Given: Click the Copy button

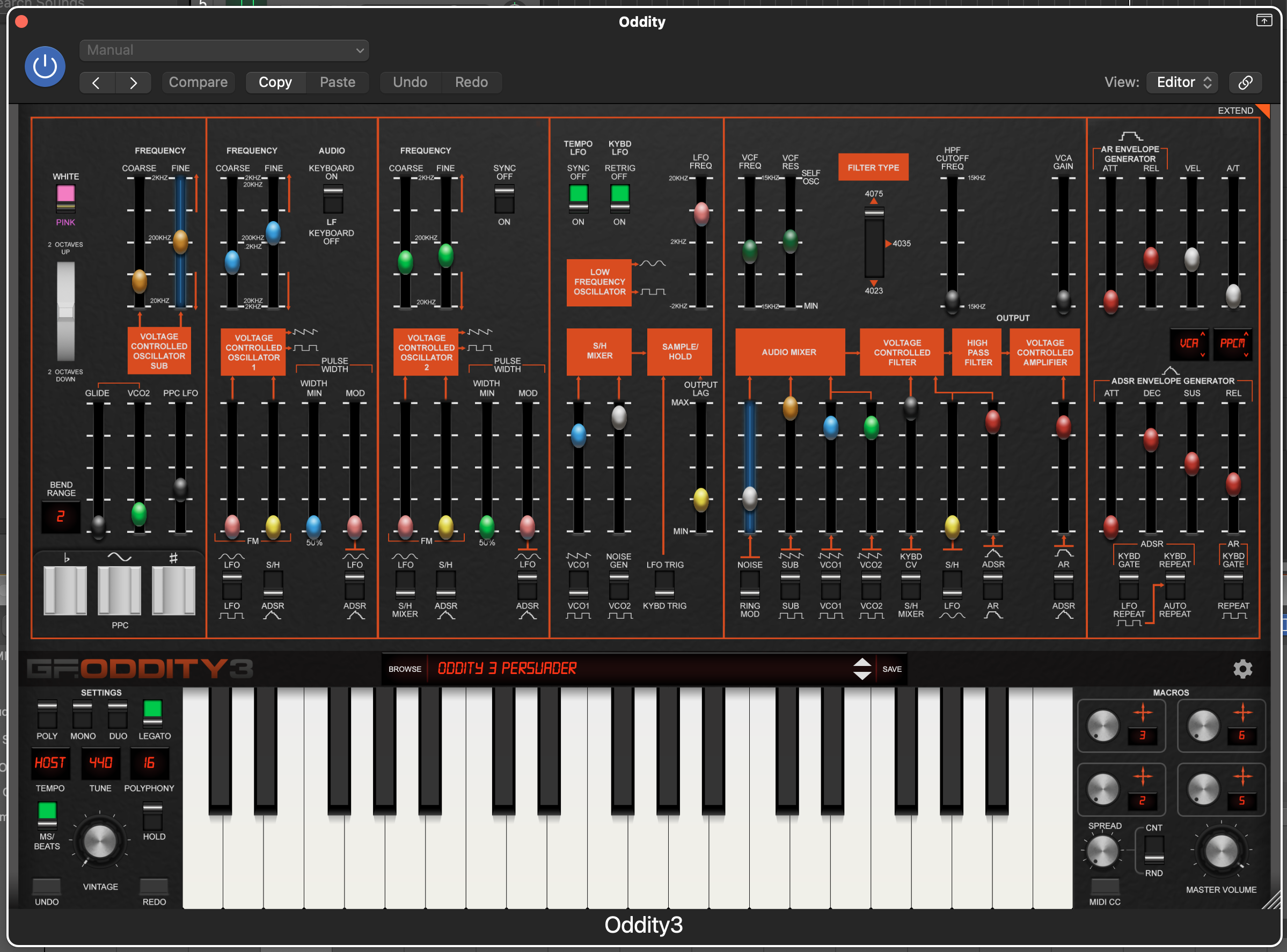Looking at the screenshot, I should [x=275, y=83].
